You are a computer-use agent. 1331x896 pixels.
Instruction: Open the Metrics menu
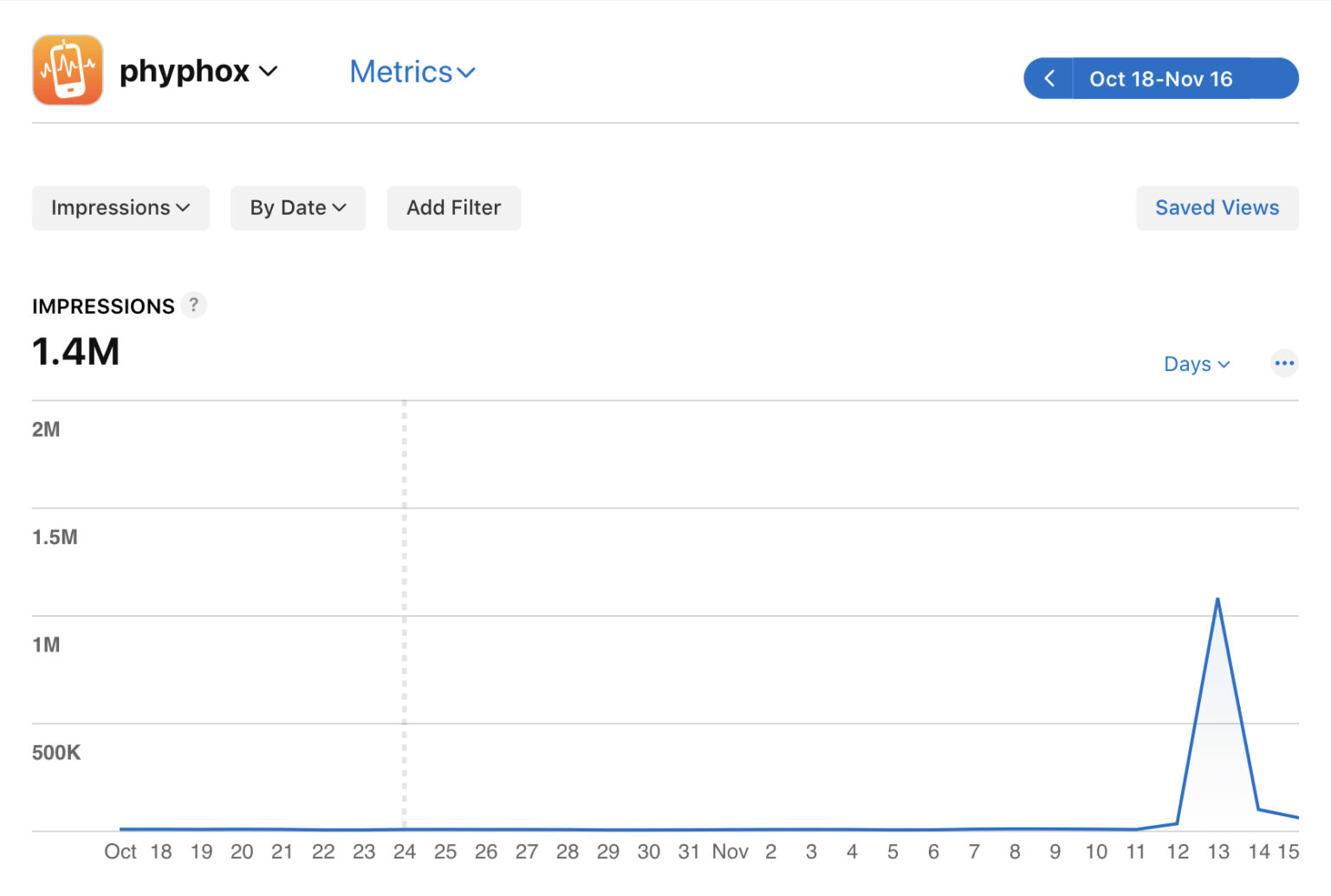[x=412, y=72]
